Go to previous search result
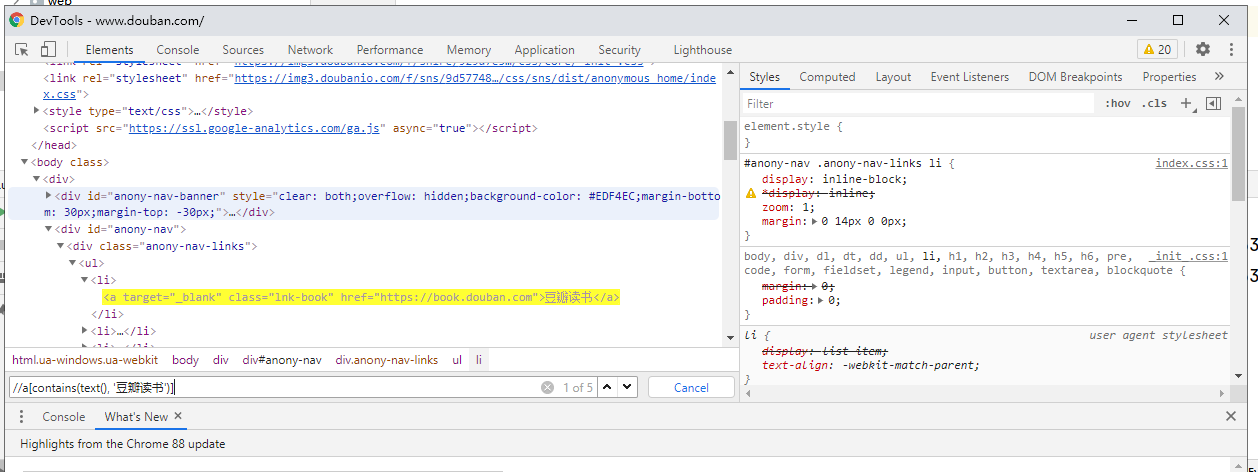Image resolution: width=1258 pixels, height=472 pixels. click(607, 387)
